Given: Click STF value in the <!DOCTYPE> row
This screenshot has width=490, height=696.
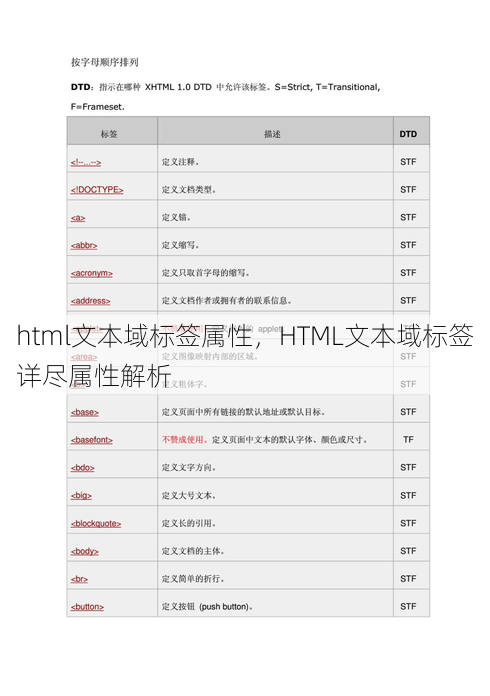Looking at the screenshot, I should (x=408, y=190).
